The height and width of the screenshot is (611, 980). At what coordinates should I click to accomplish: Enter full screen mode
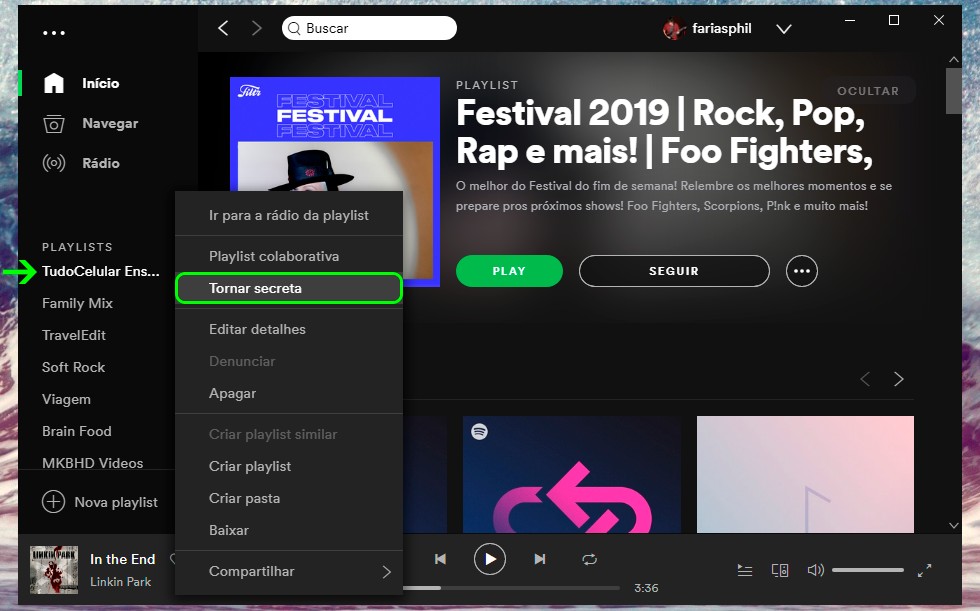924,570
